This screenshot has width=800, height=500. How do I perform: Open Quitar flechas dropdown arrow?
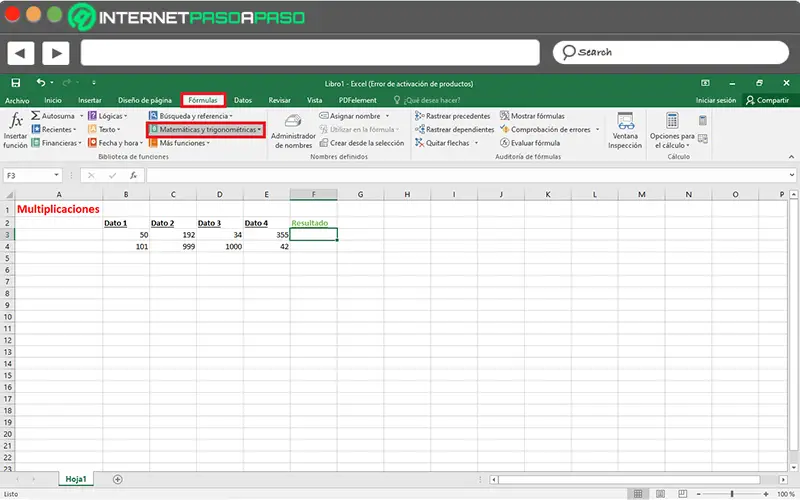coord(477,143)
